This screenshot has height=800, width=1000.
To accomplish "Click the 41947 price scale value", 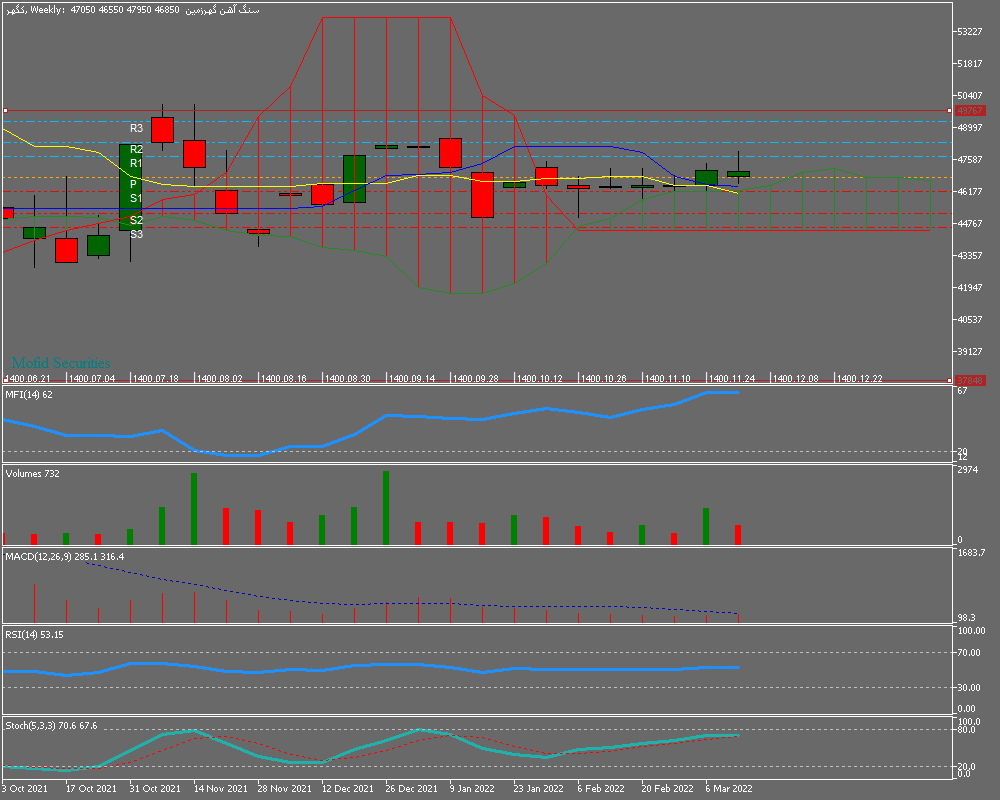I will (970, 287).
